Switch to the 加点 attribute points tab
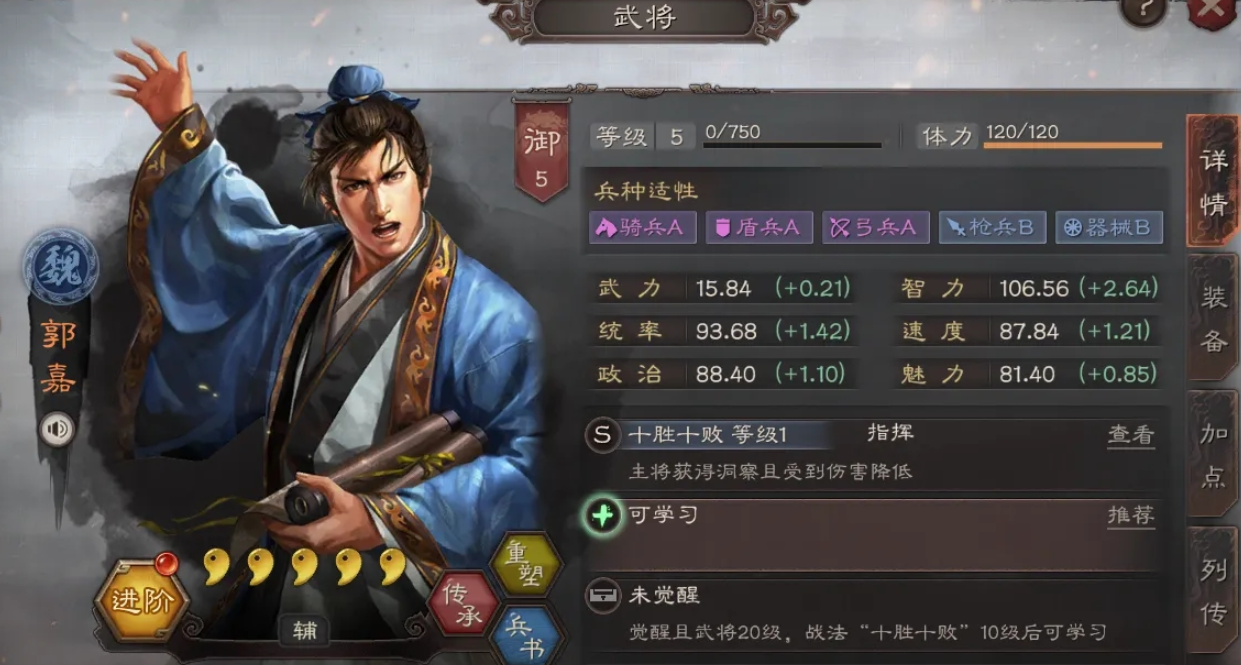Screen dimensions: 1241x665 click(x=1214, y=455)
